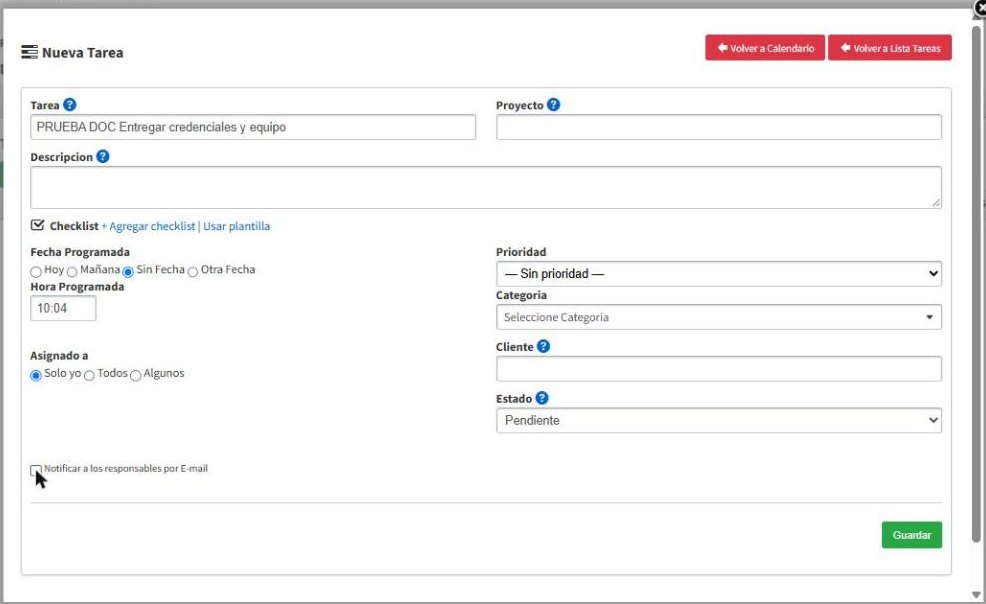Select the Sin Fecha radio button
This screenshot has width=986, height=604.
click(128, 272)
